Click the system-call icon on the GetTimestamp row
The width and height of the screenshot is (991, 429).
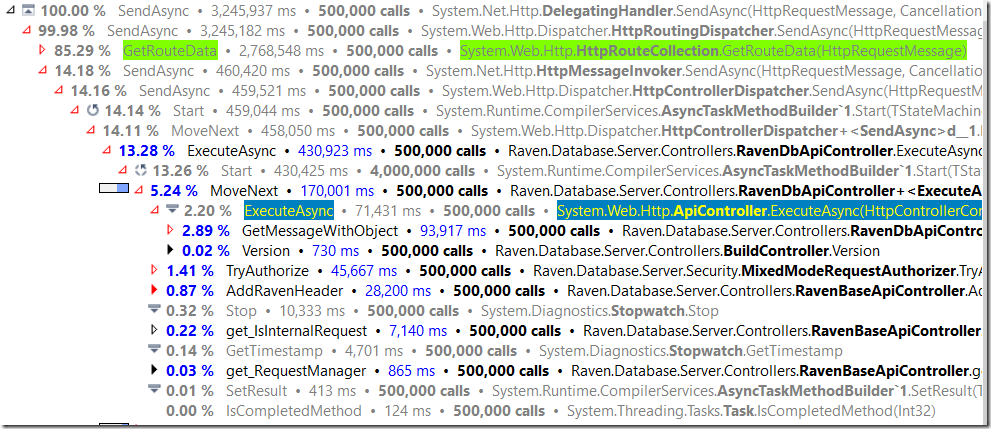[154, 350]
